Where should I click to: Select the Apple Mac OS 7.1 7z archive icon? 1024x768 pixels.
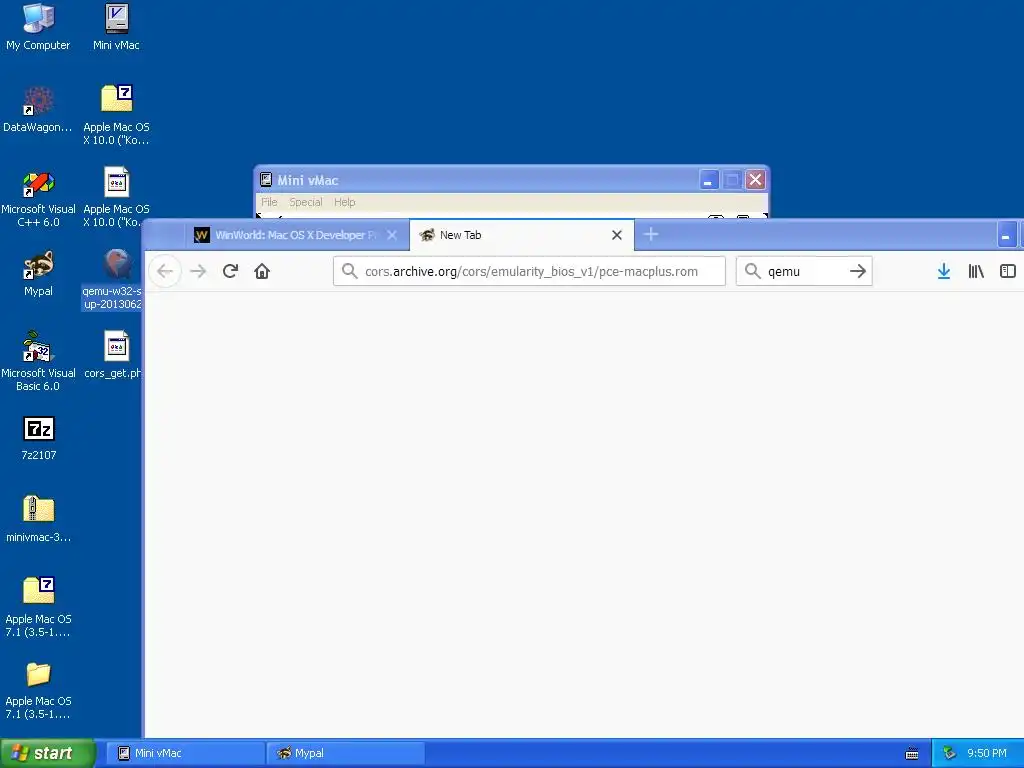click(x=38, y=607)
